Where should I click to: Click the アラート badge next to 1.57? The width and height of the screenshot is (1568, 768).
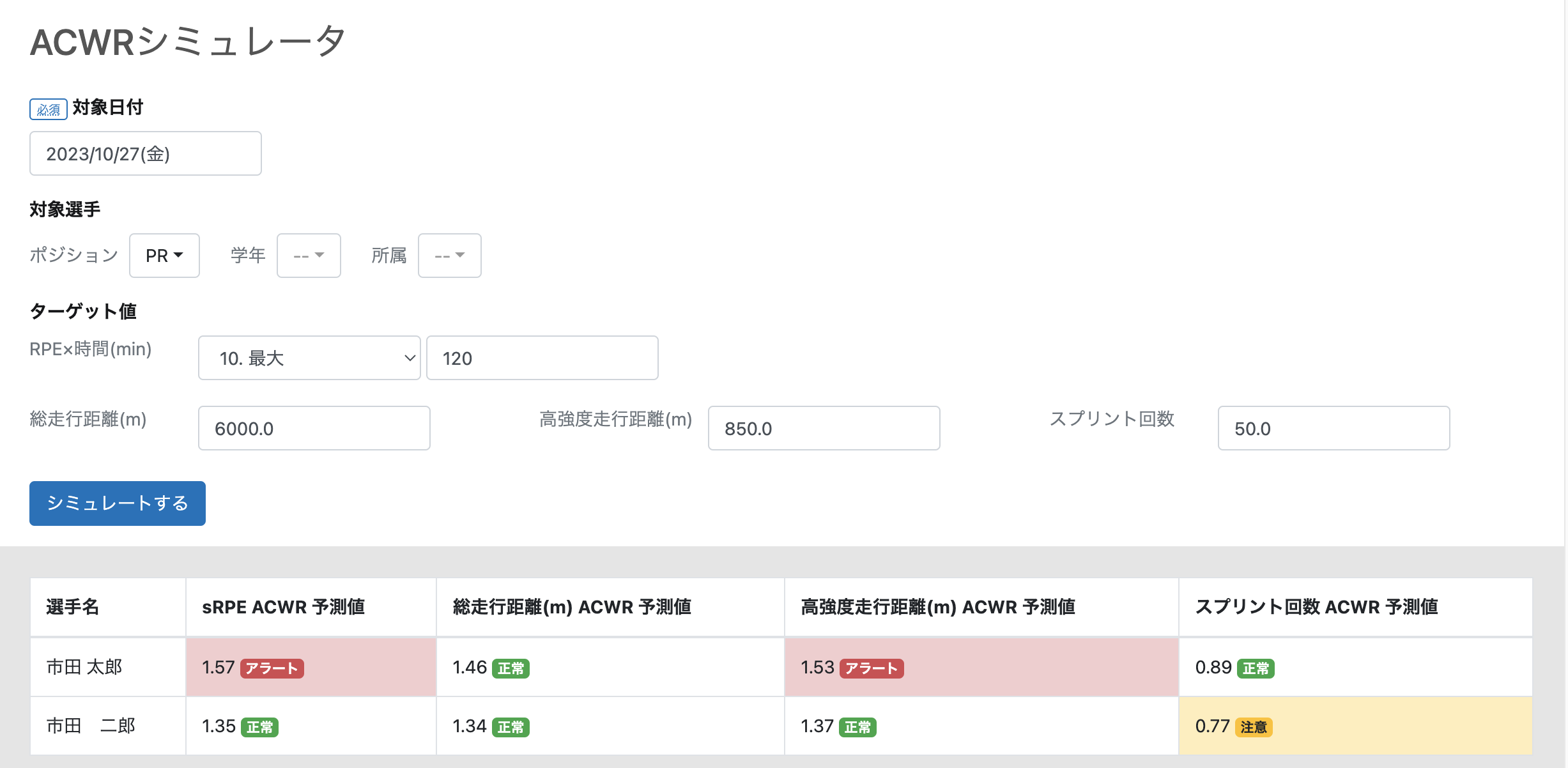pyautogui.click(x=272, y=668)
